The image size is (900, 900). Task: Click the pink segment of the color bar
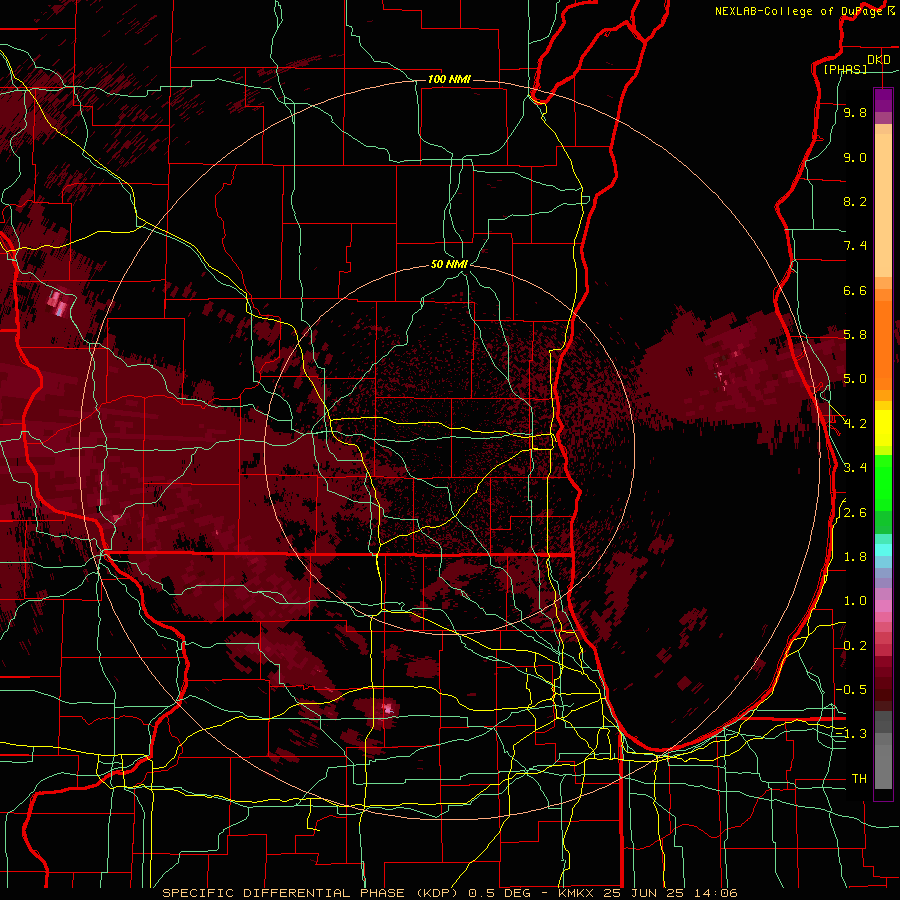pos(883,606)
